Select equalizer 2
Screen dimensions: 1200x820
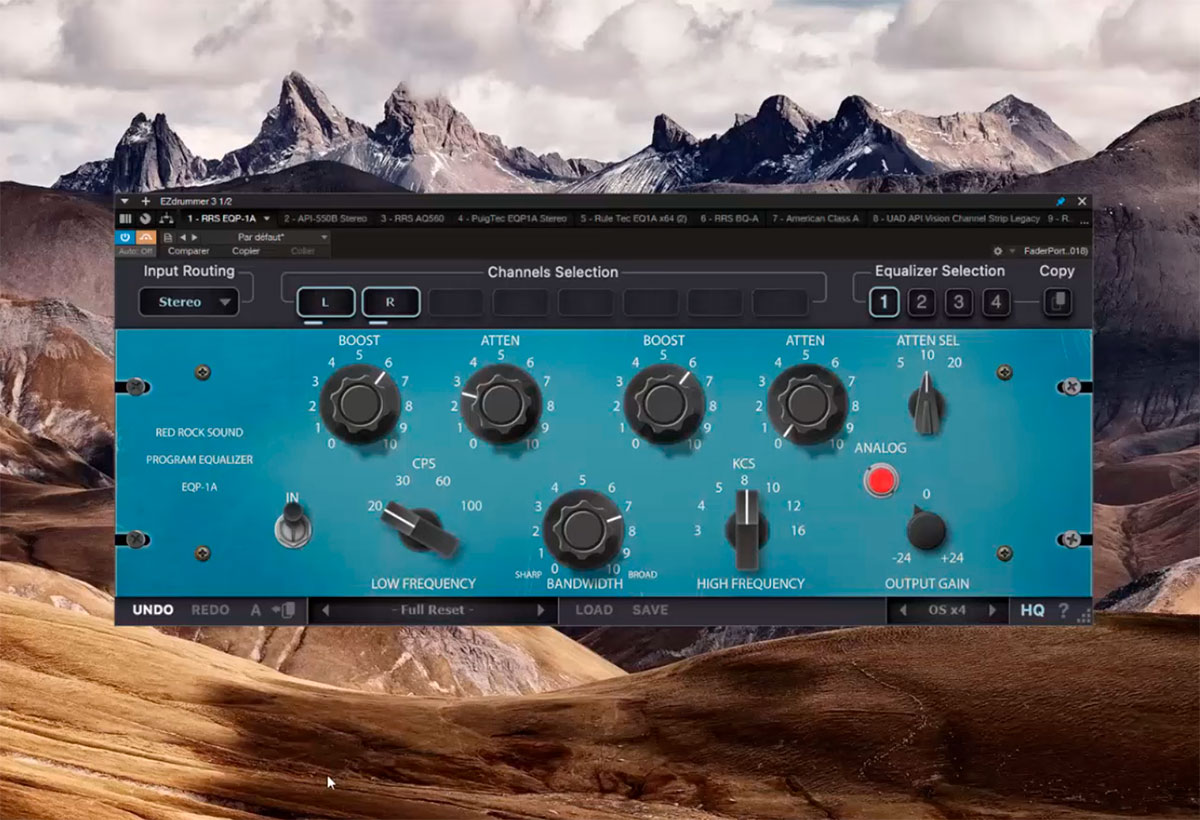[x=922, y=302]
